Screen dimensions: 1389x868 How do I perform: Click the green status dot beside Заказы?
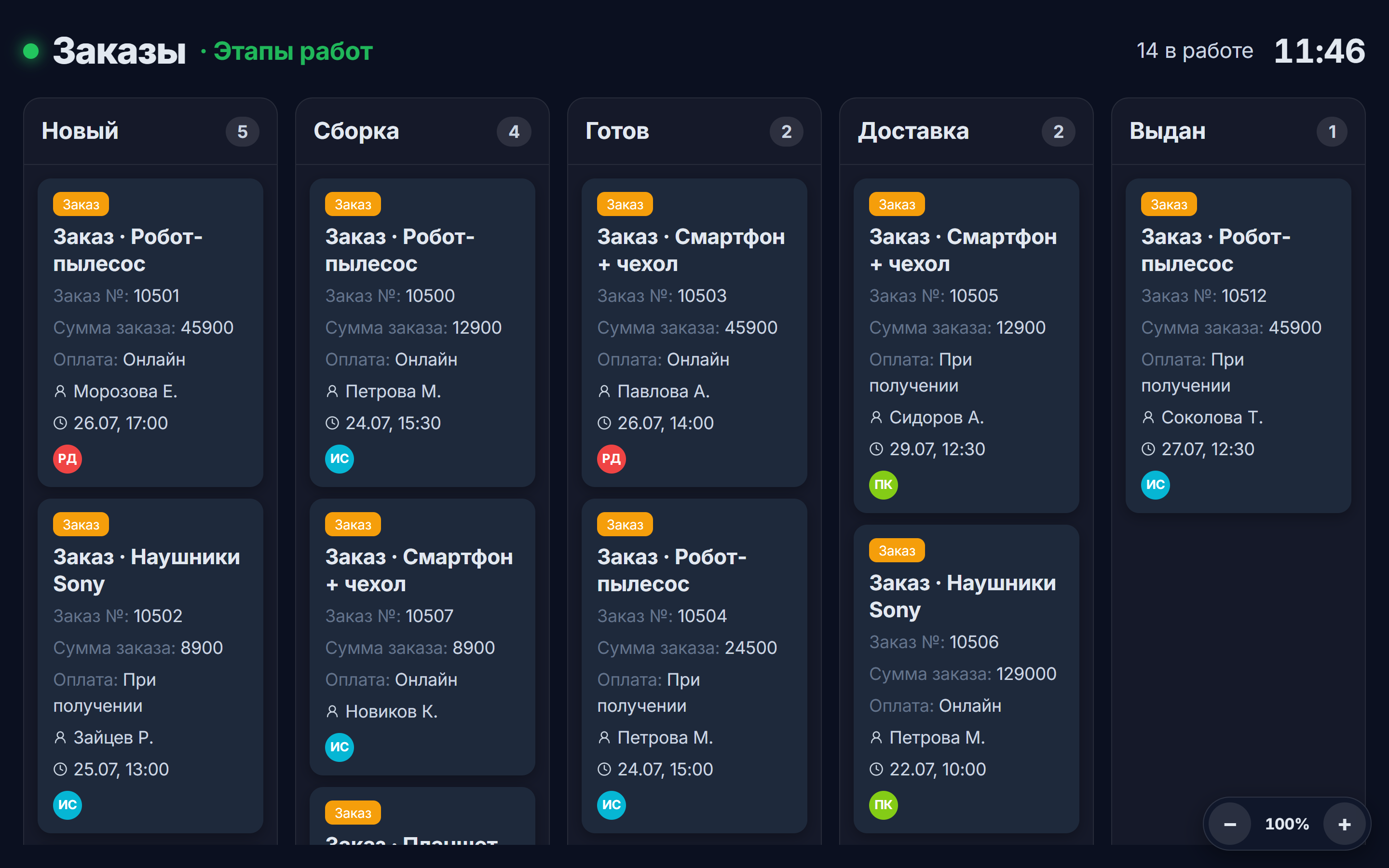point(31,51)
